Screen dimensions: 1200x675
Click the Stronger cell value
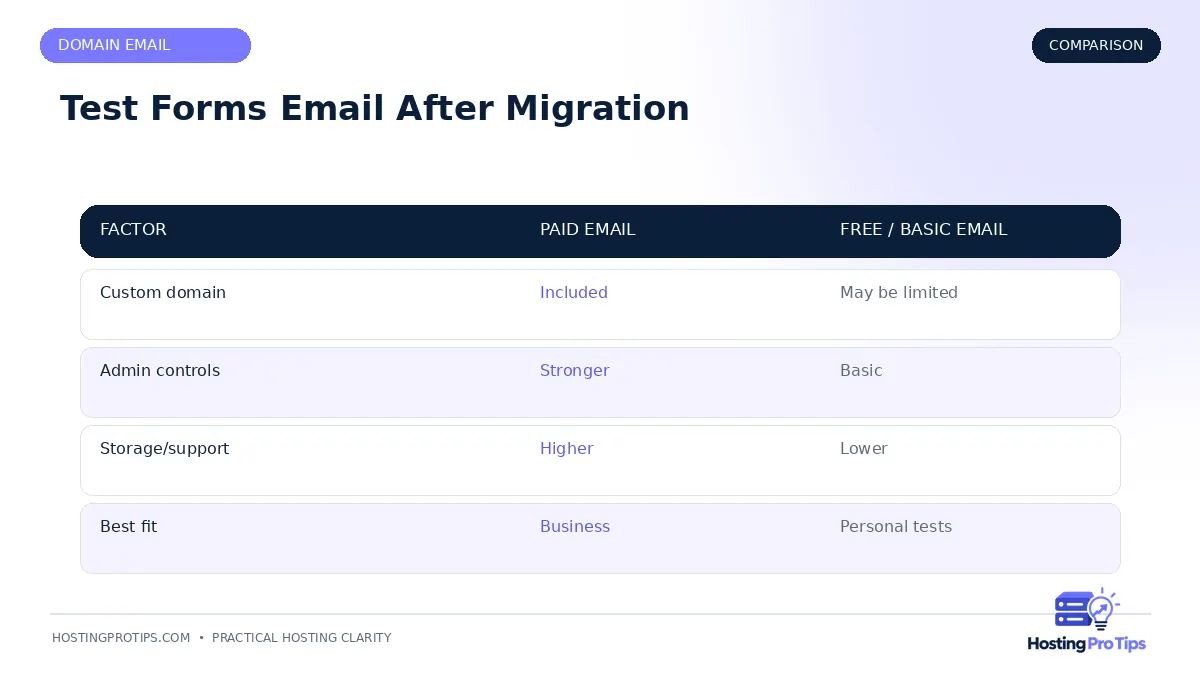(x=574, y=370)
